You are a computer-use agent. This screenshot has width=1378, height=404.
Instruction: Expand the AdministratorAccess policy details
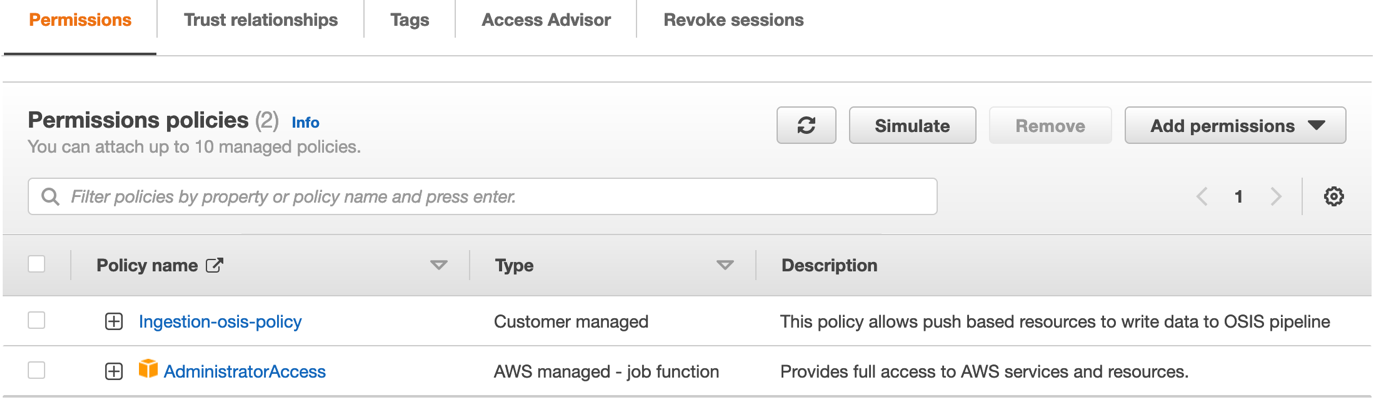tap(114, 371)
